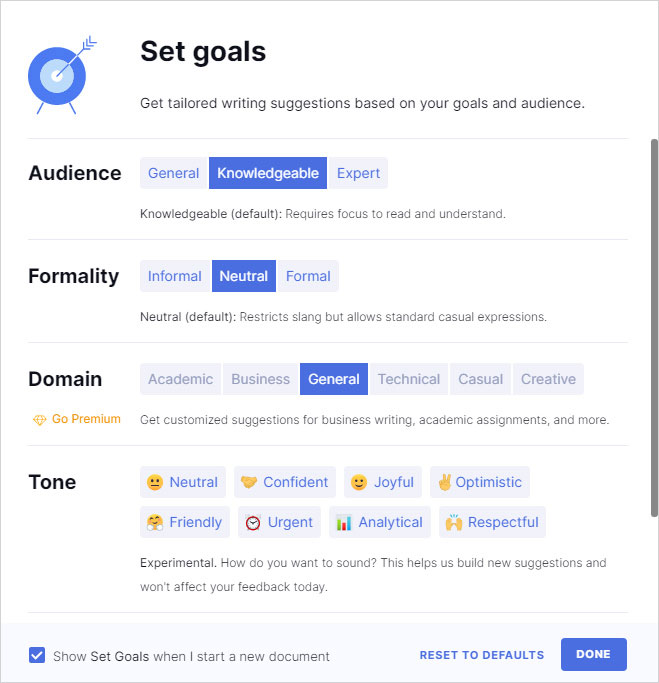Click Reset to Defaults
The width and height of the screenshot is (659, 683).
pos(482,655)
